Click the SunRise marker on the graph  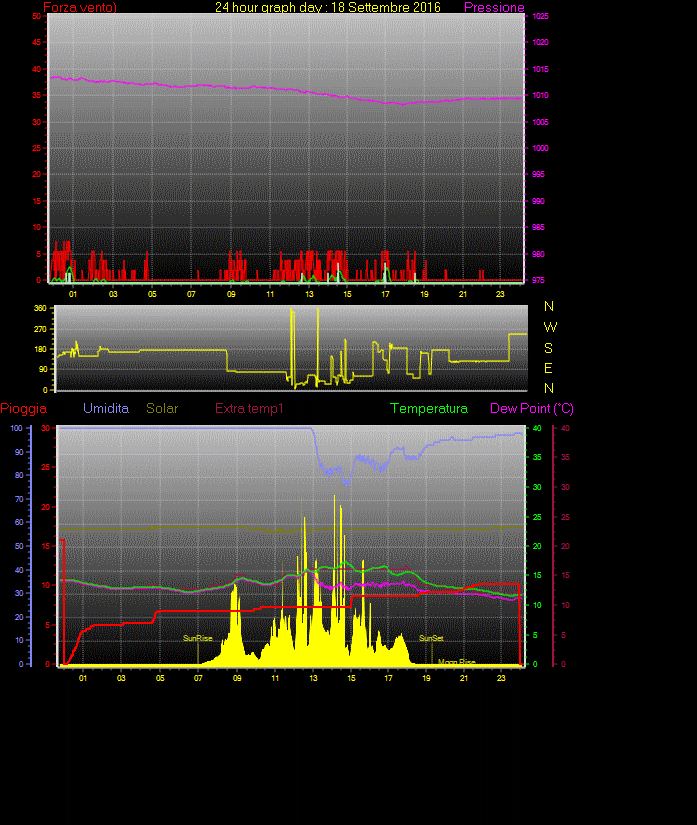click(x=197, y=638)
